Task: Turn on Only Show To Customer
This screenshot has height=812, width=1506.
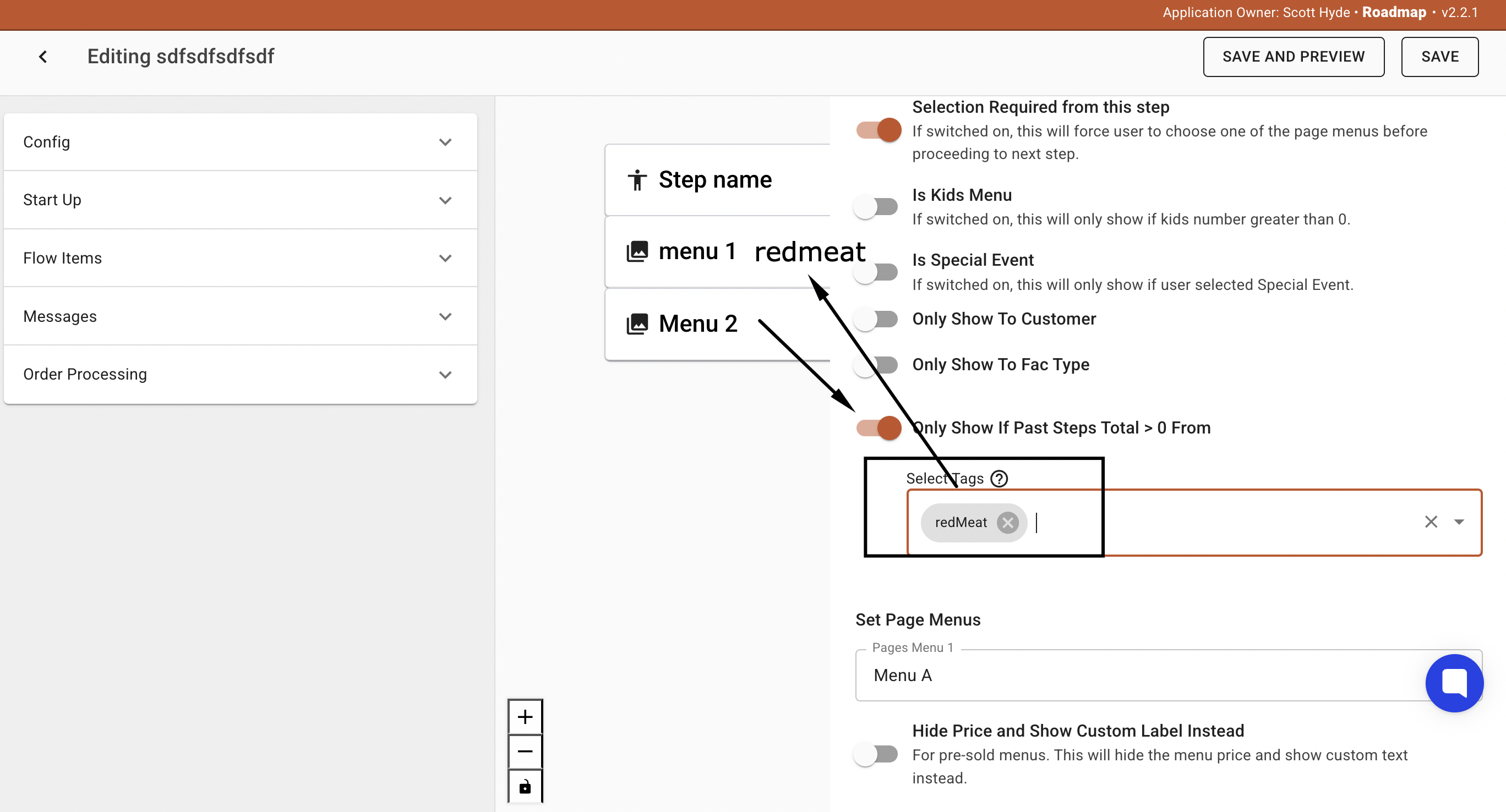Action: click(875, 319)
